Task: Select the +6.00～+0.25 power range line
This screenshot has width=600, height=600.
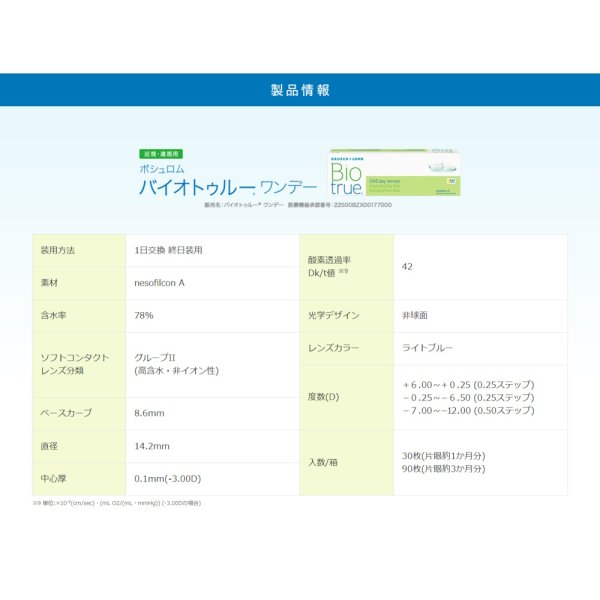Action: 469,385
